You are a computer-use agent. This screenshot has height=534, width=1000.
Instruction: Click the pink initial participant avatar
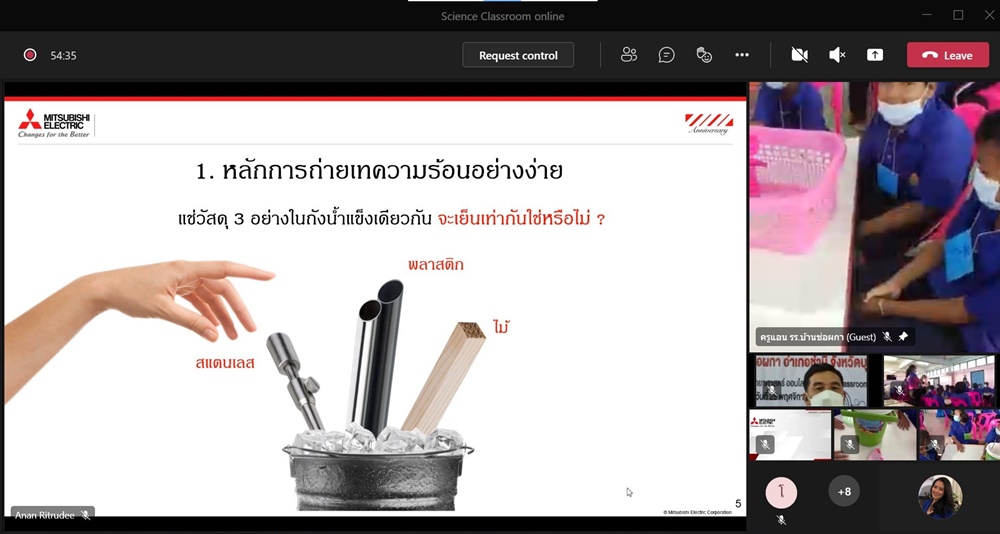(781, 492)
